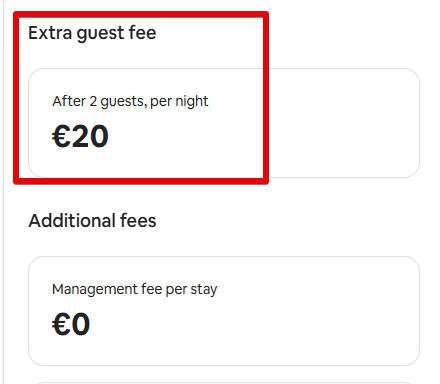
Task: Click the left panel divider line
Action: pos(4,192)
